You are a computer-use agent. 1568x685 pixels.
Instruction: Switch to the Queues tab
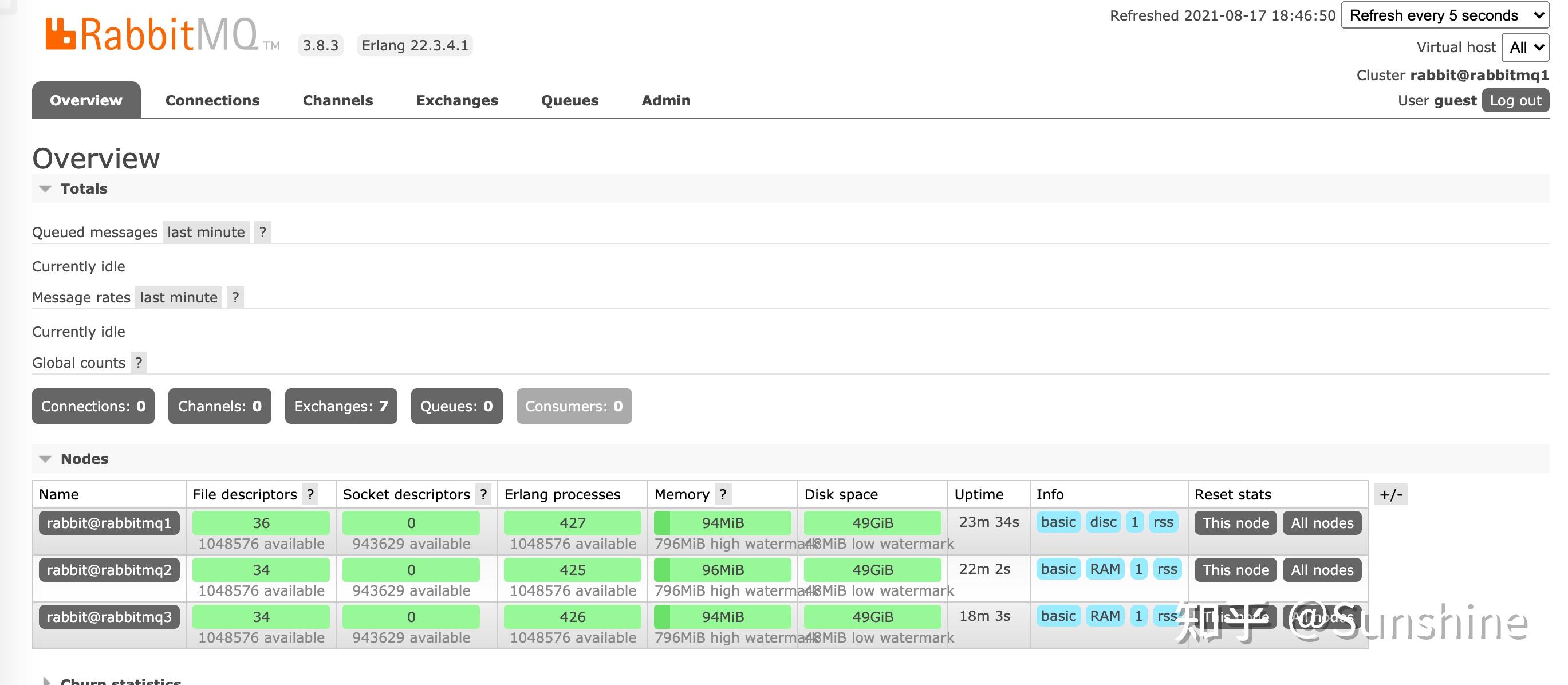[570, 100]
